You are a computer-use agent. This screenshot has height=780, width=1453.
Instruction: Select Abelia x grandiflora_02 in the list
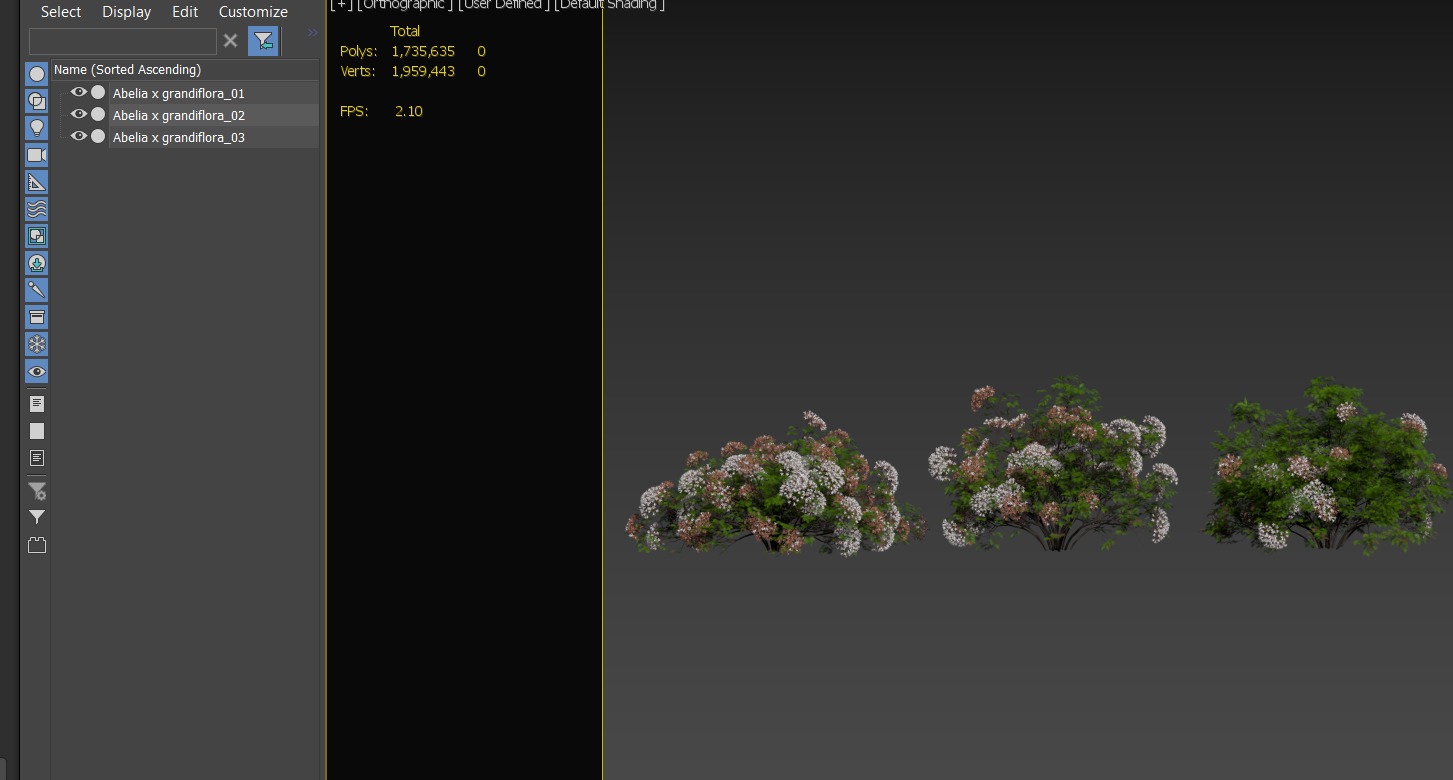tap(178, 115)
